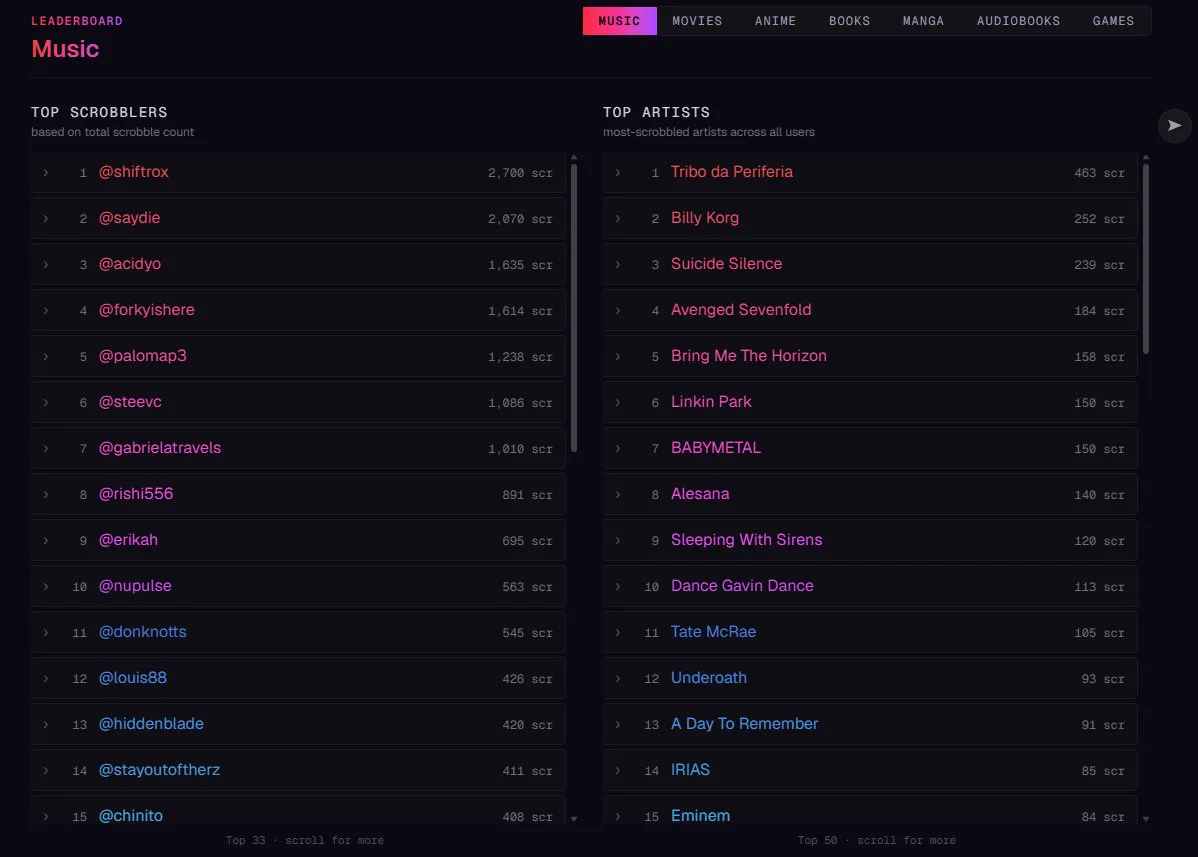
Task: Switch to the Movies tab
Action: point(697,21)
